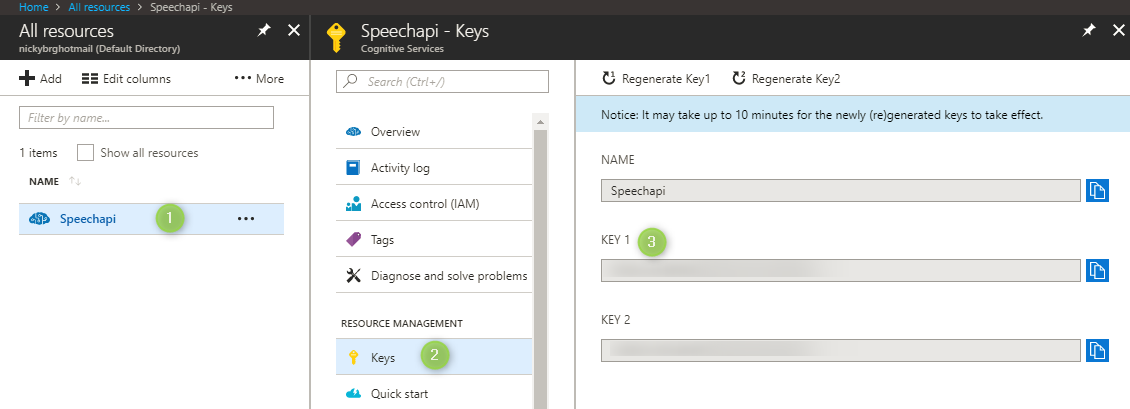Add a new resource

click(x=40, y=78)
